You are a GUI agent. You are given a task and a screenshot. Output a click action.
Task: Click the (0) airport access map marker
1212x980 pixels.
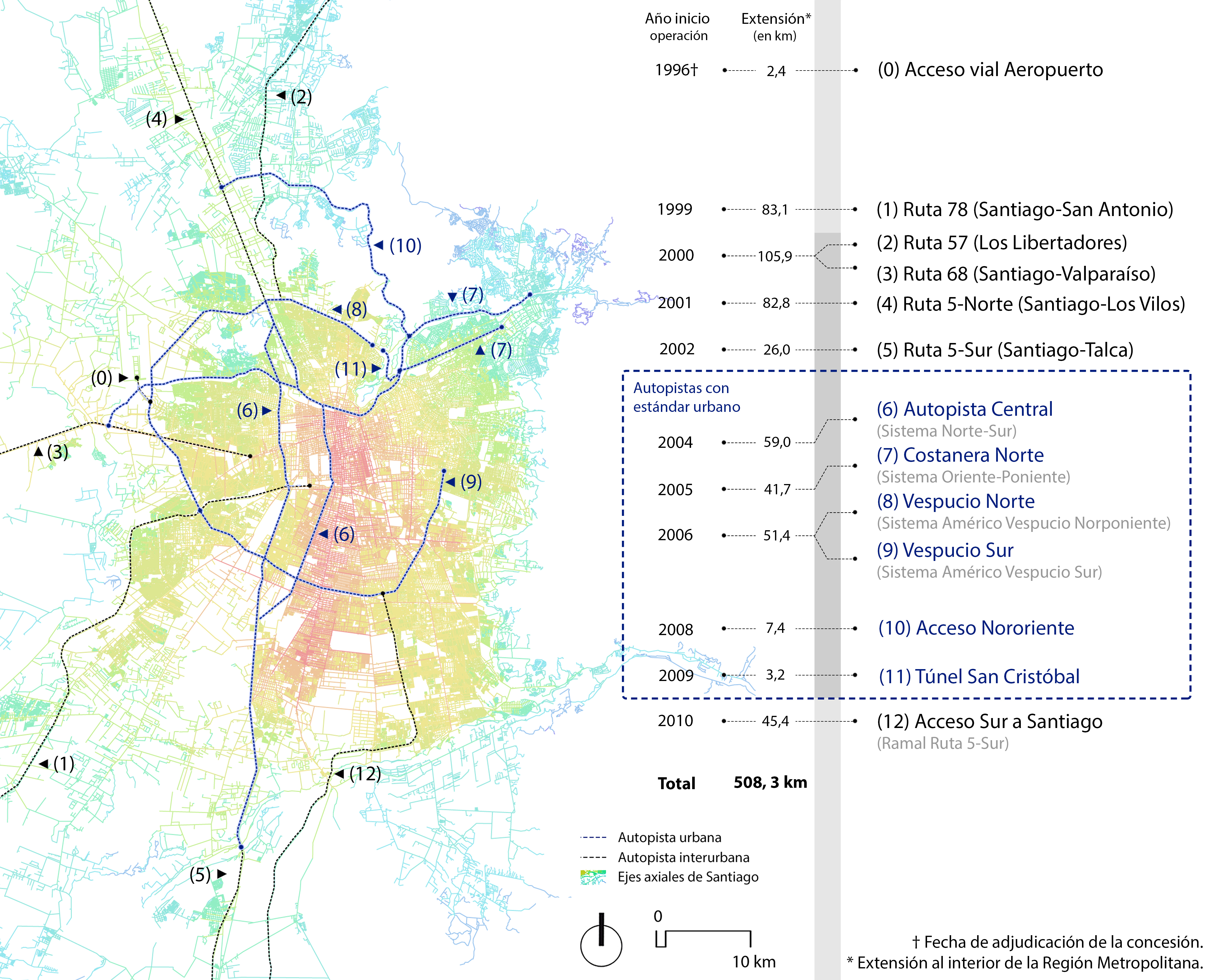pos(110,378)
